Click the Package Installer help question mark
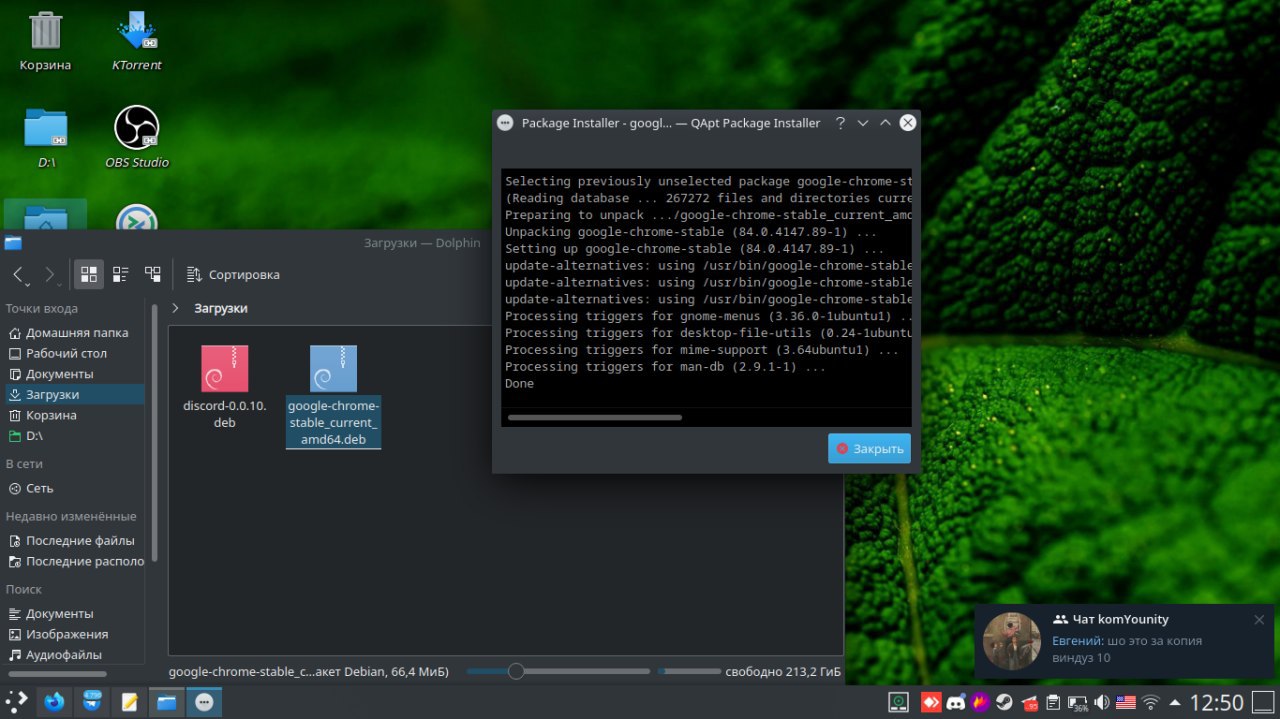The width and height of the screenshot is (1280, 719). (x=840, y=123)
